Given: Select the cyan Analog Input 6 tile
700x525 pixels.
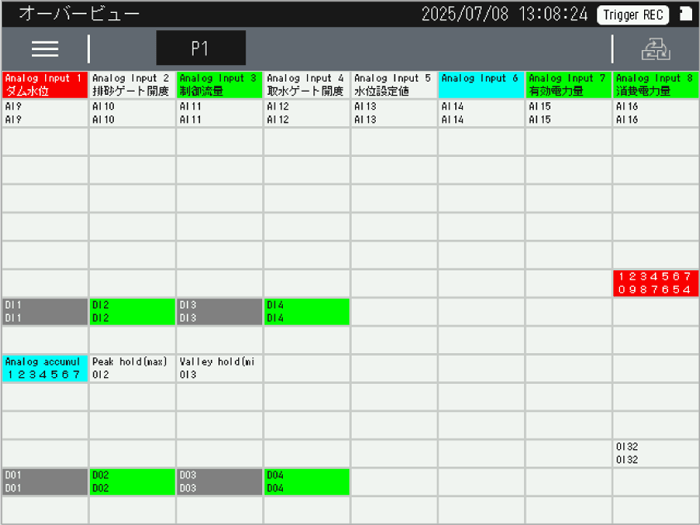Looking at the screenshot, I should pos(481,84).
